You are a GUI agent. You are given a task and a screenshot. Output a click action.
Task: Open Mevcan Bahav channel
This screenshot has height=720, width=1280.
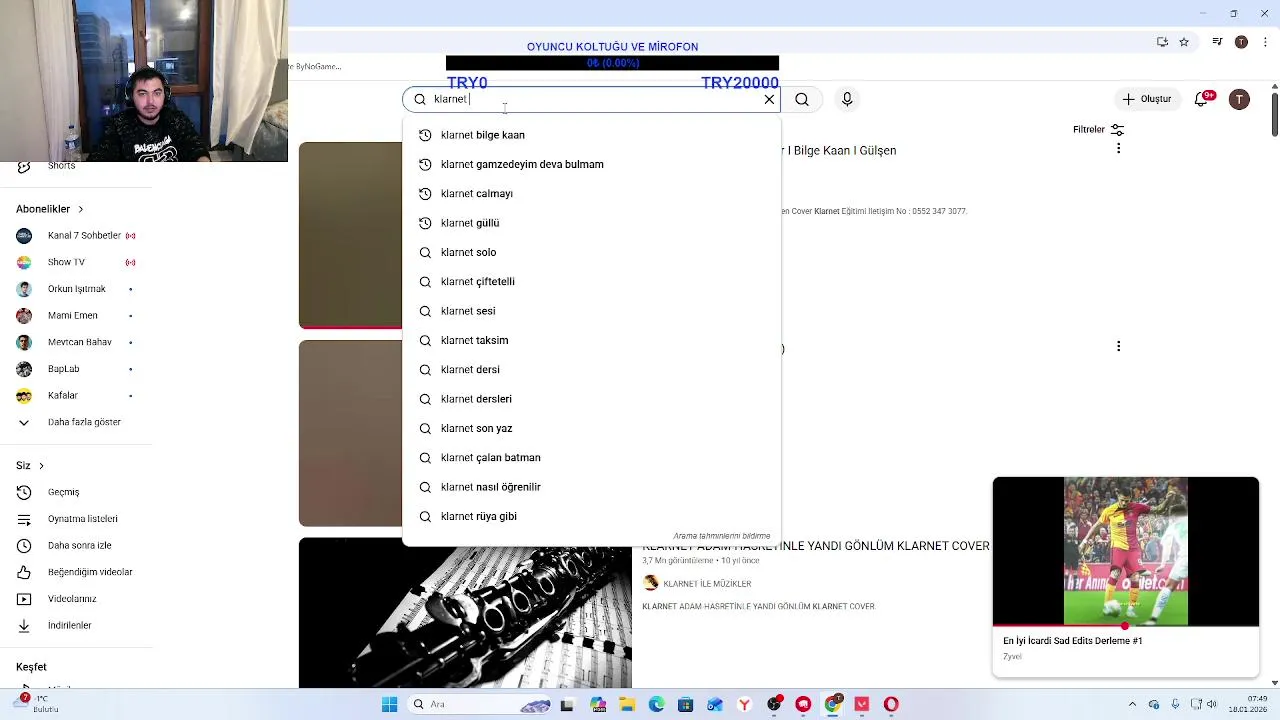pos(76,342)
